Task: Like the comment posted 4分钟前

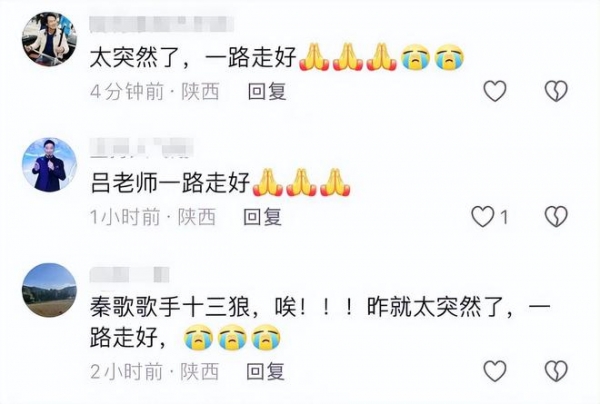Action: tap(495, 91)
